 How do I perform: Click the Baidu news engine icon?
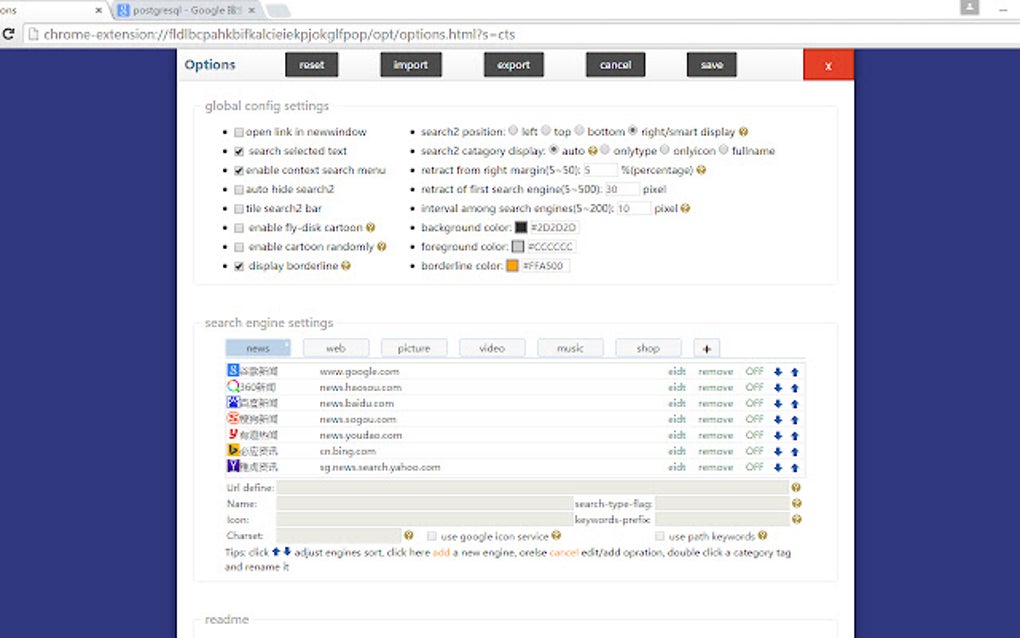231,403
